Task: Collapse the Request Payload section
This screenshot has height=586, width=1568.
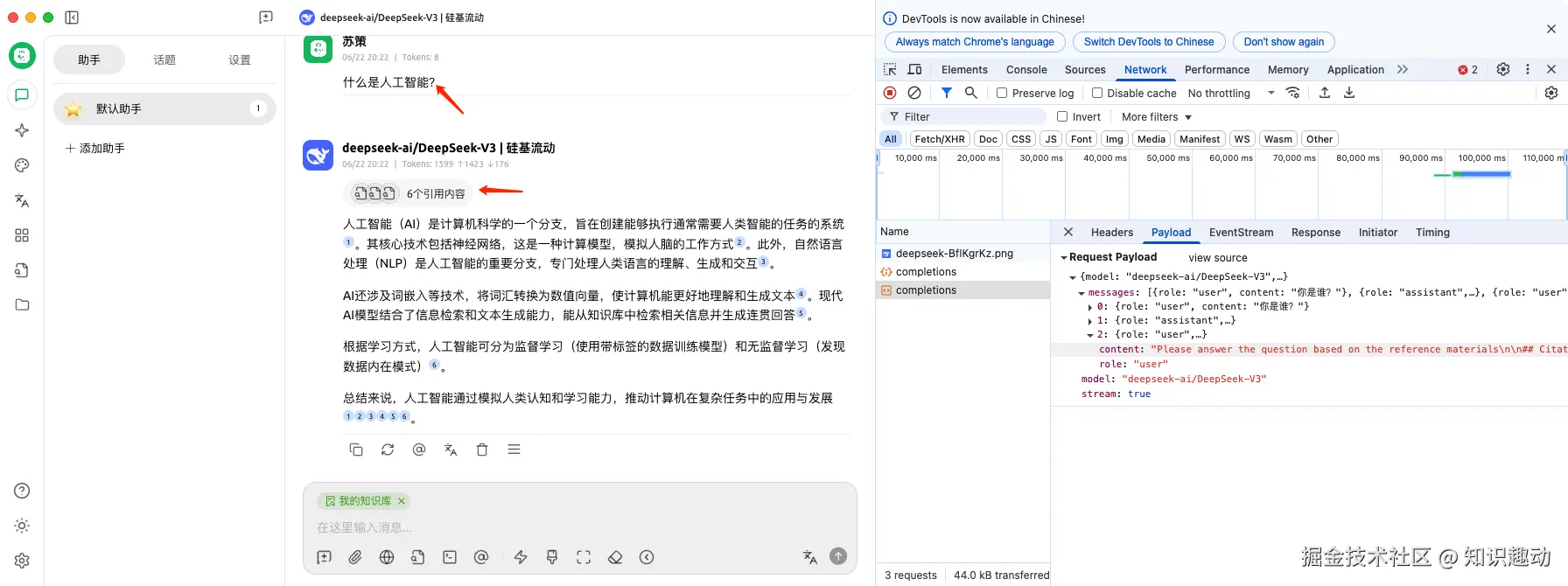Action: (x=1064, y=258)
